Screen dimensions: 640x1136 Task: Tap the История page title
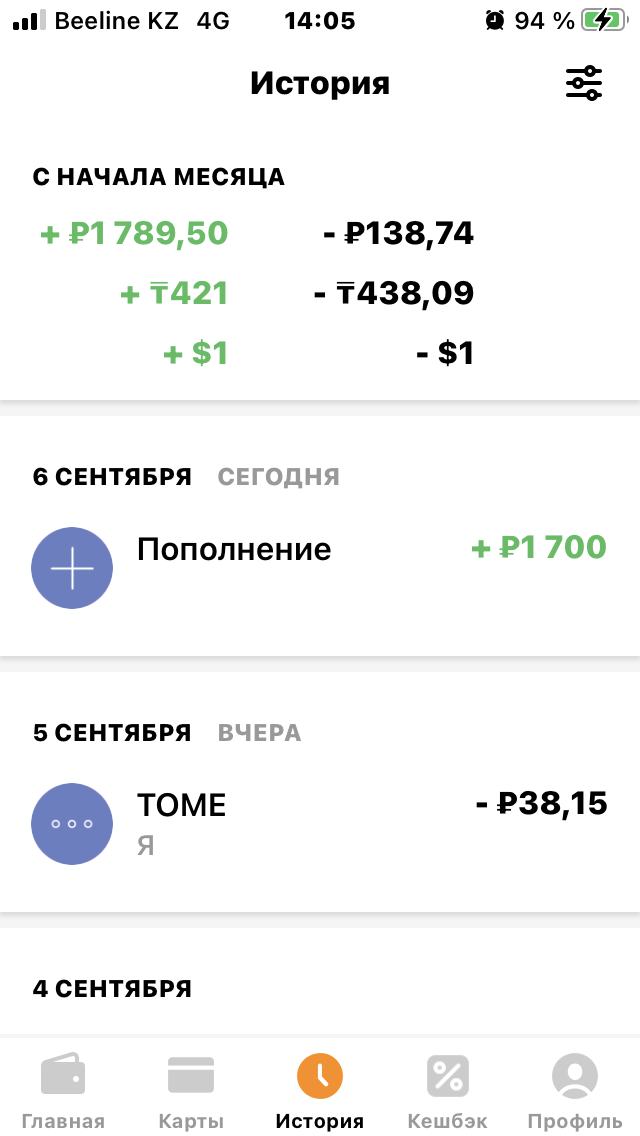click(320, 83)
